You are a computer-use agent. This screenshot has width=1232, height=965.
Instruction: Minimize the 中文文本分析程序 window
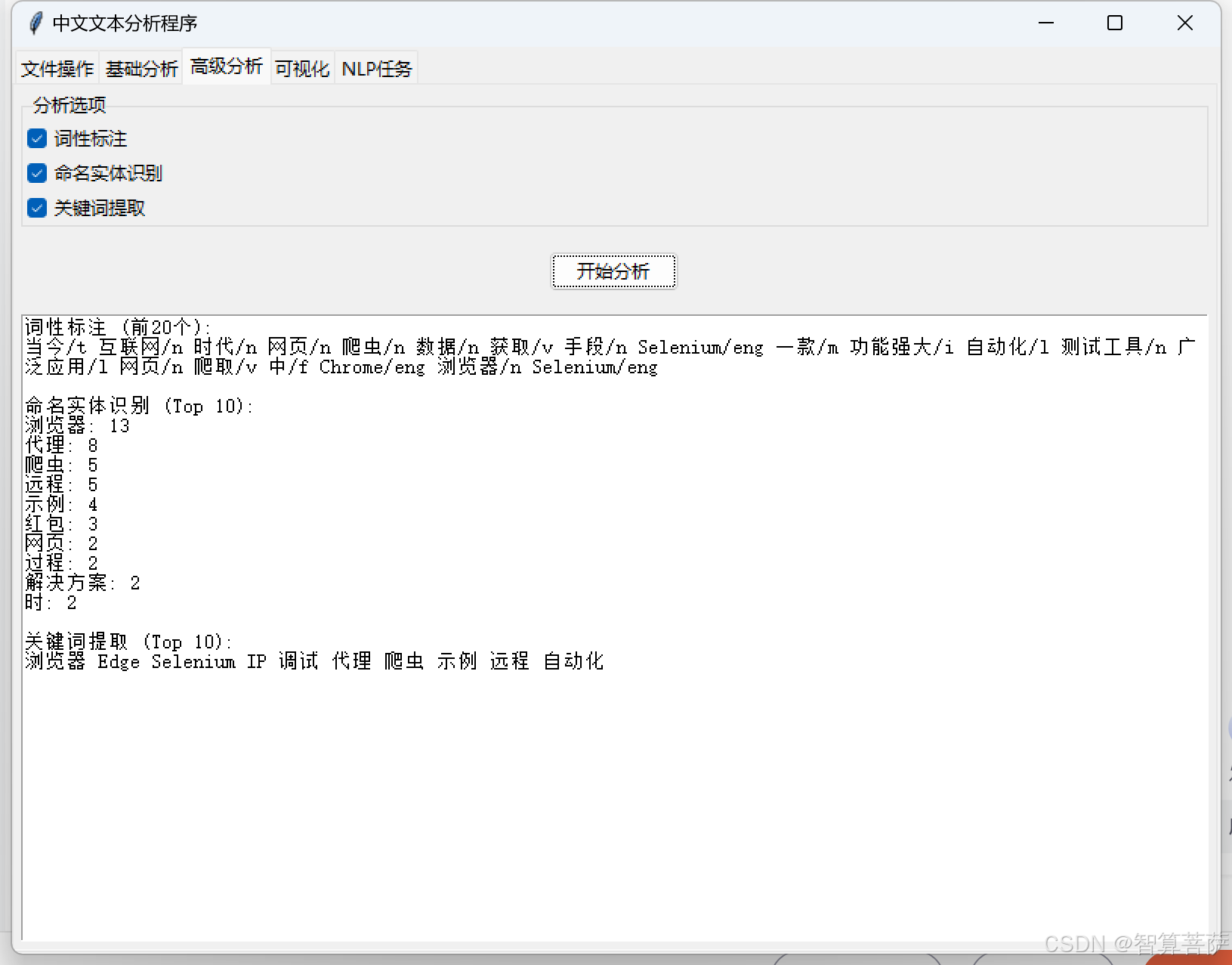pos(1045,23)
